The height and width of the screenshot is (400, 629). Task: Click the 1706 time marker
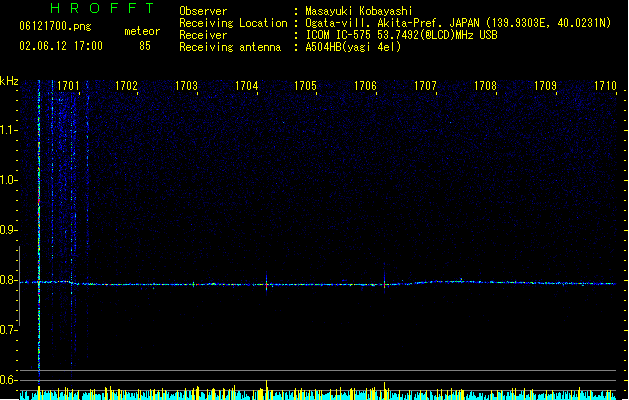tap(365, 86)
